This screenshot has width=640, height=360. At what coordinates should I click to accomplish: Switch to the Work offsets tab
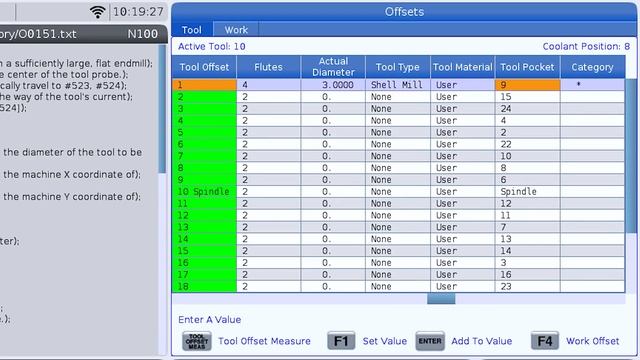pos(236,30)
